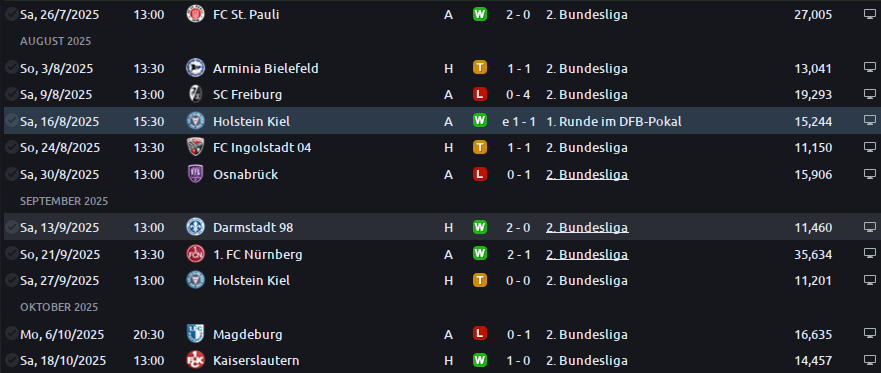Click the Magdeburg club crest
This screenshot has width=881, height=373.
[196, 334]
